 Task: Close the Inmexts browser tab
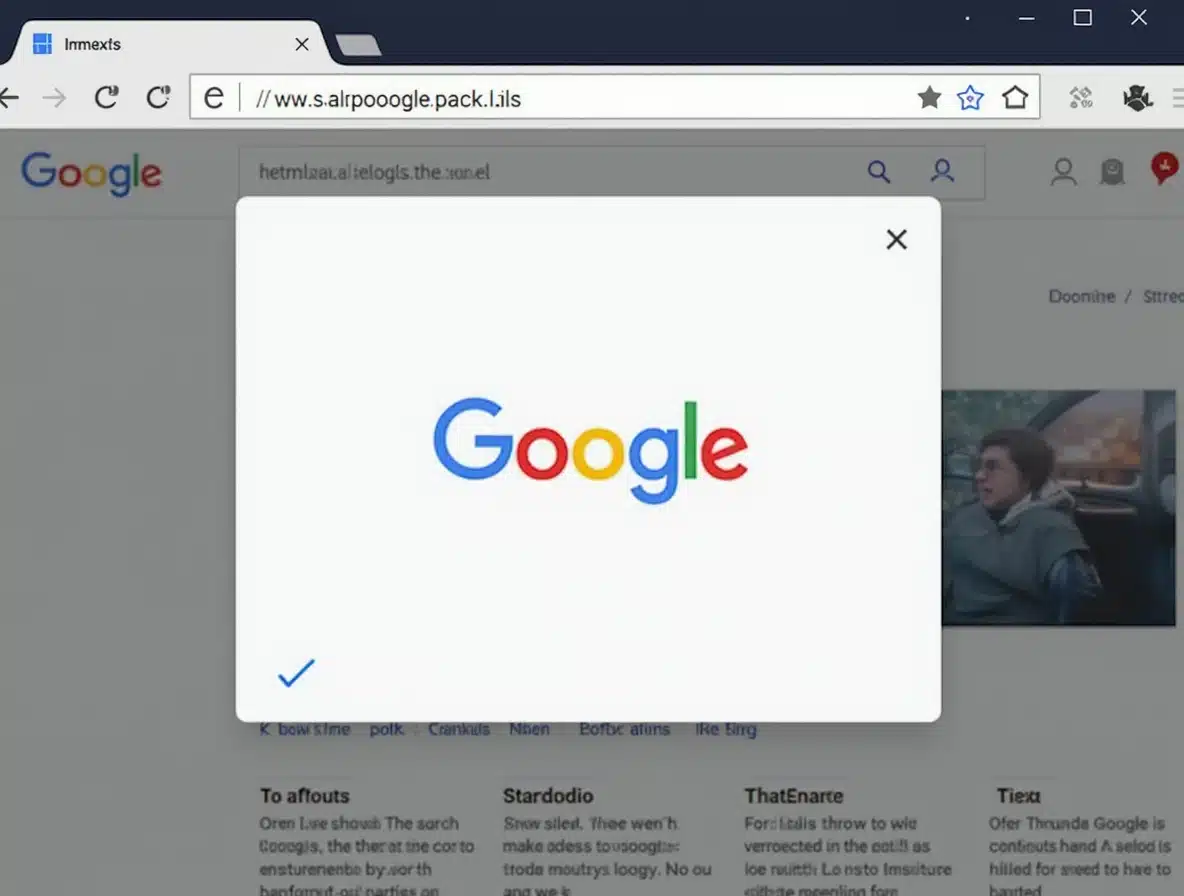[302, 45]
